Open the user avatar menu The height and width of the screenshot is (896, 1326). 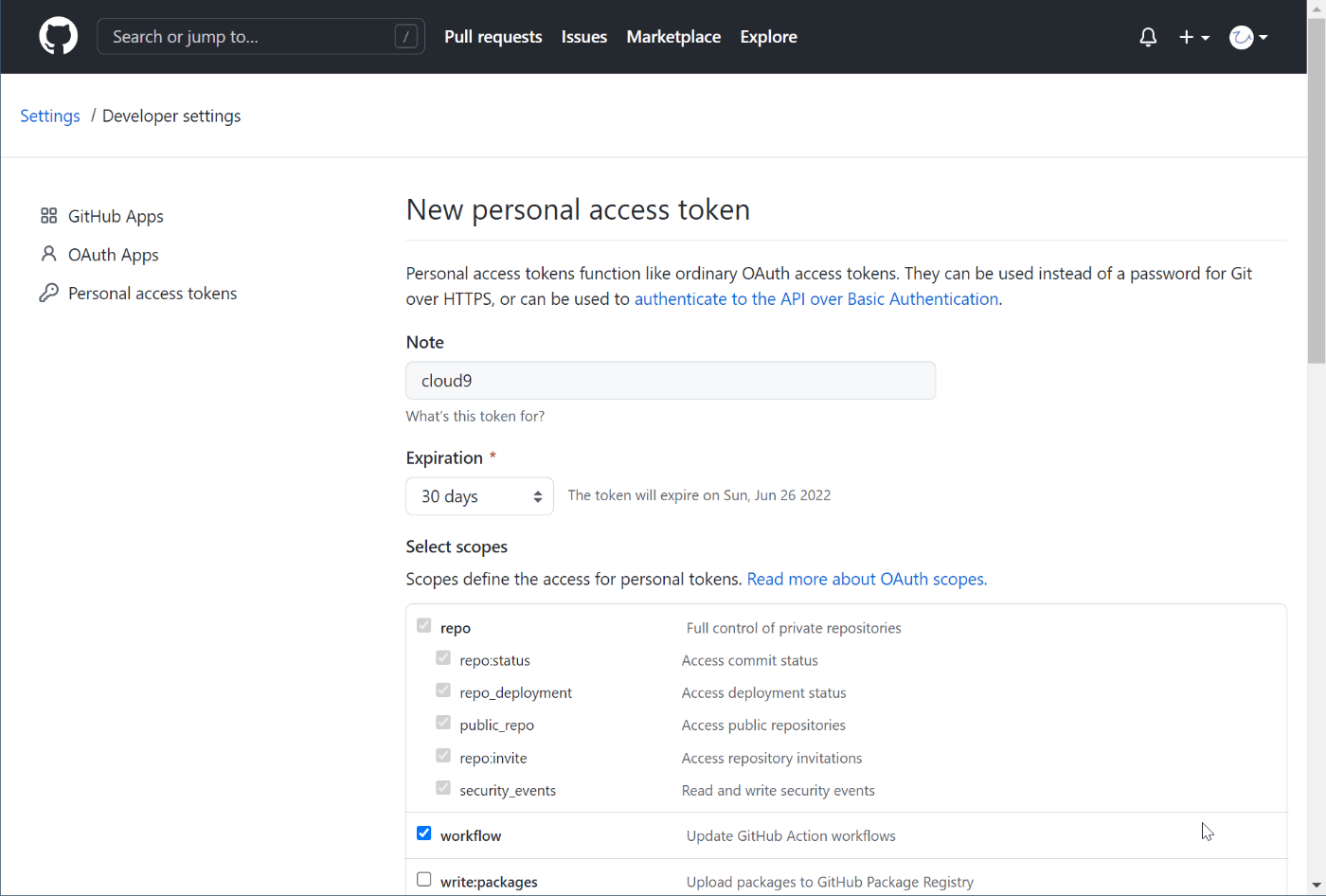(x=1248, y=37)
